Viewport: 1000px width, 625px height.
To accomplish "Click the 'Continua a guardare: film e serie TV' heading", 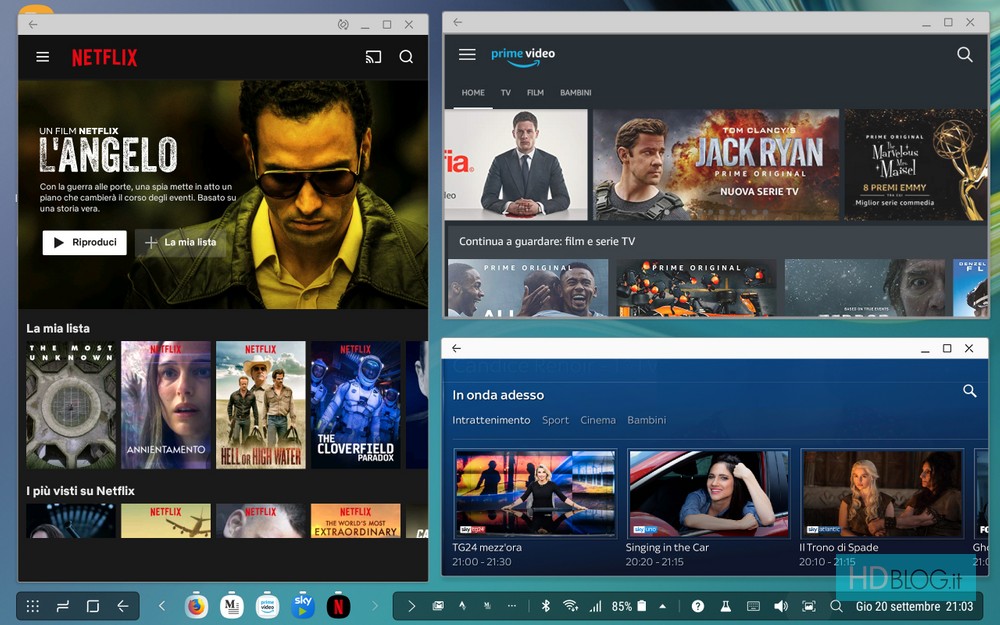I will (547, 241).
